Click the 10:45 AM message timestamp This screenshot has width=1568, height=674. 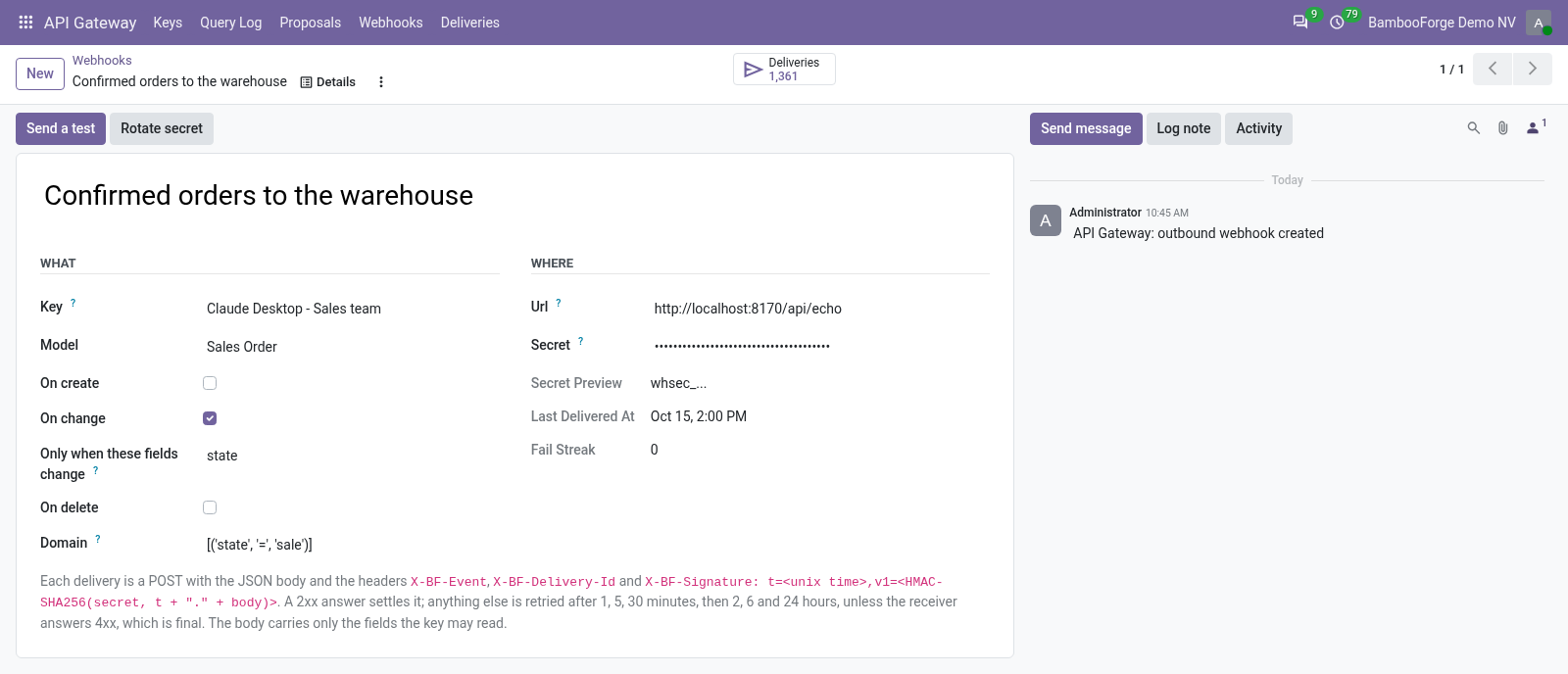1167,213
